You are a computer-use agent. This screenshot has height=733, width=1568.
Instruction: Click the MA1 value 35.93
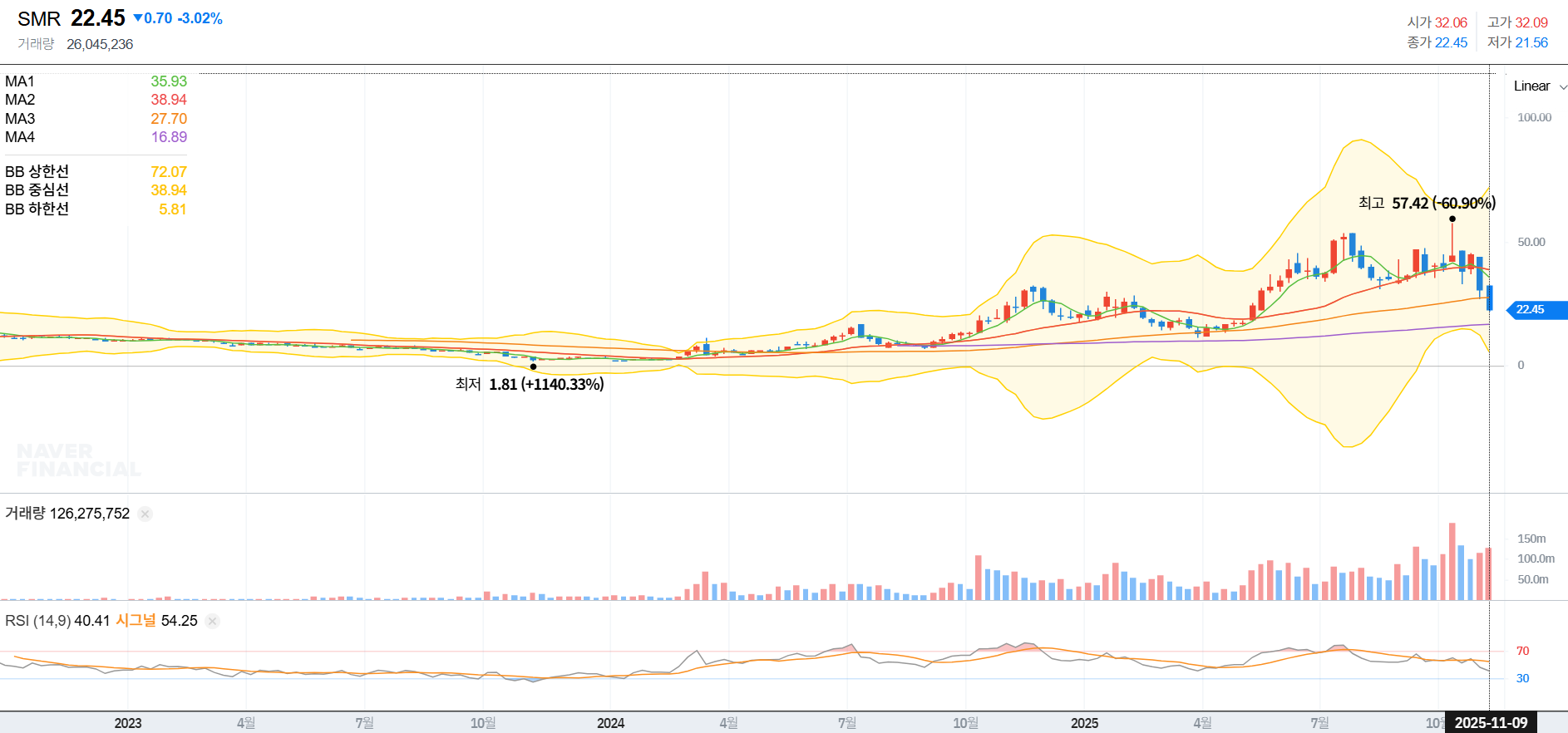pyautogui.click(x=169, y=81)
